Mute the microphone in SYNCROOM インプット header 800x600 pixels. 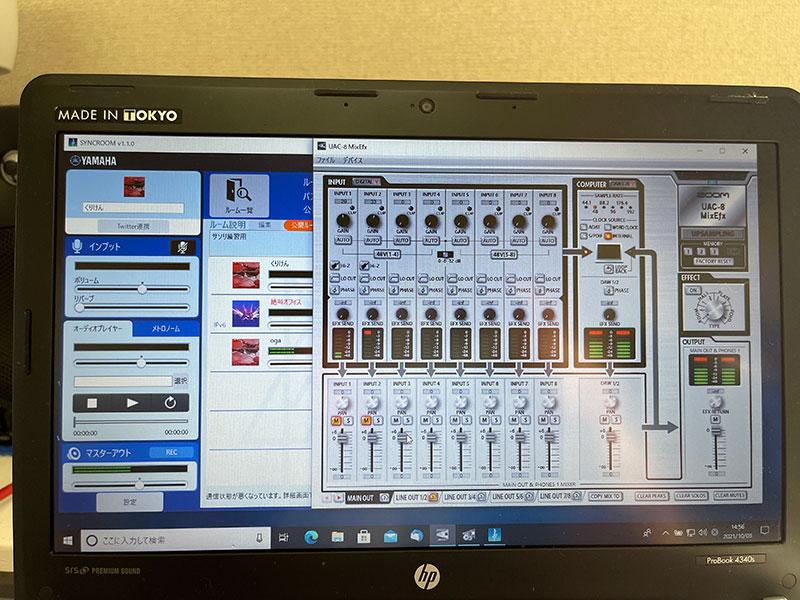click(x=183, y=247)
